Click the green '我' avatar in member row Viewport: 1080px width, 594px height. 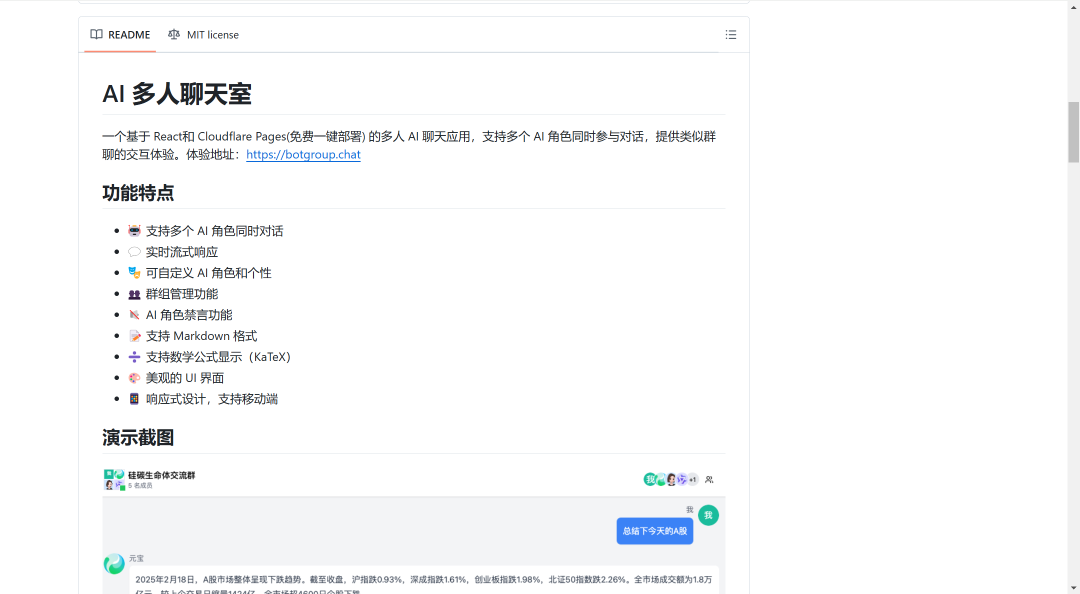click(650, 480)
